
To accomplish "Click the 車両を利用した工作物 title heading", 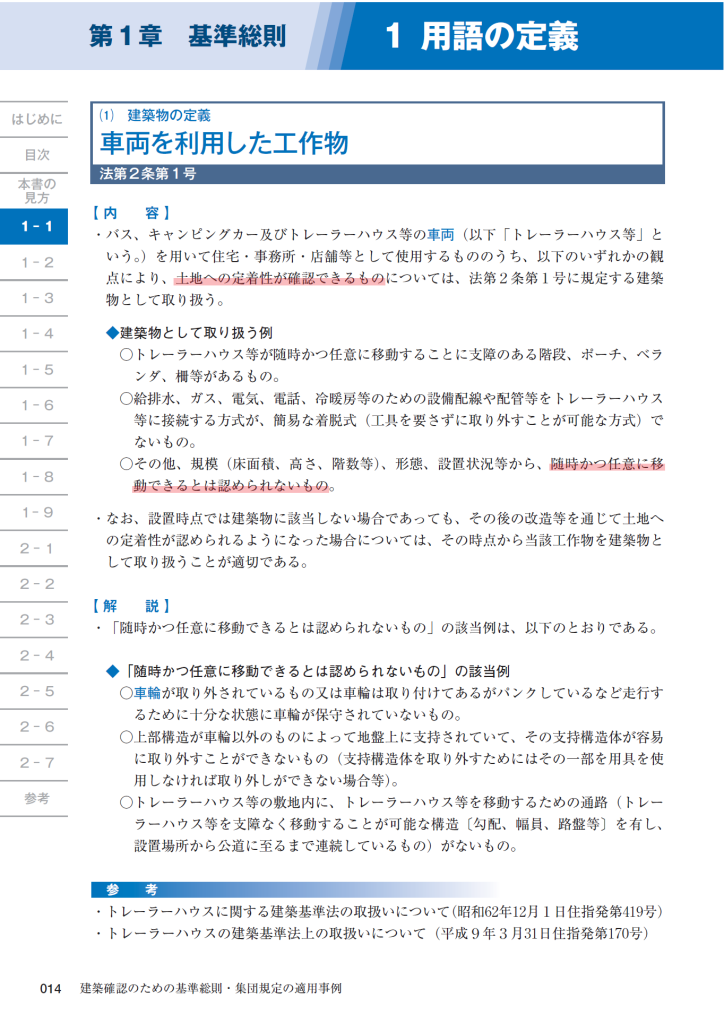I will pos(224,144).
